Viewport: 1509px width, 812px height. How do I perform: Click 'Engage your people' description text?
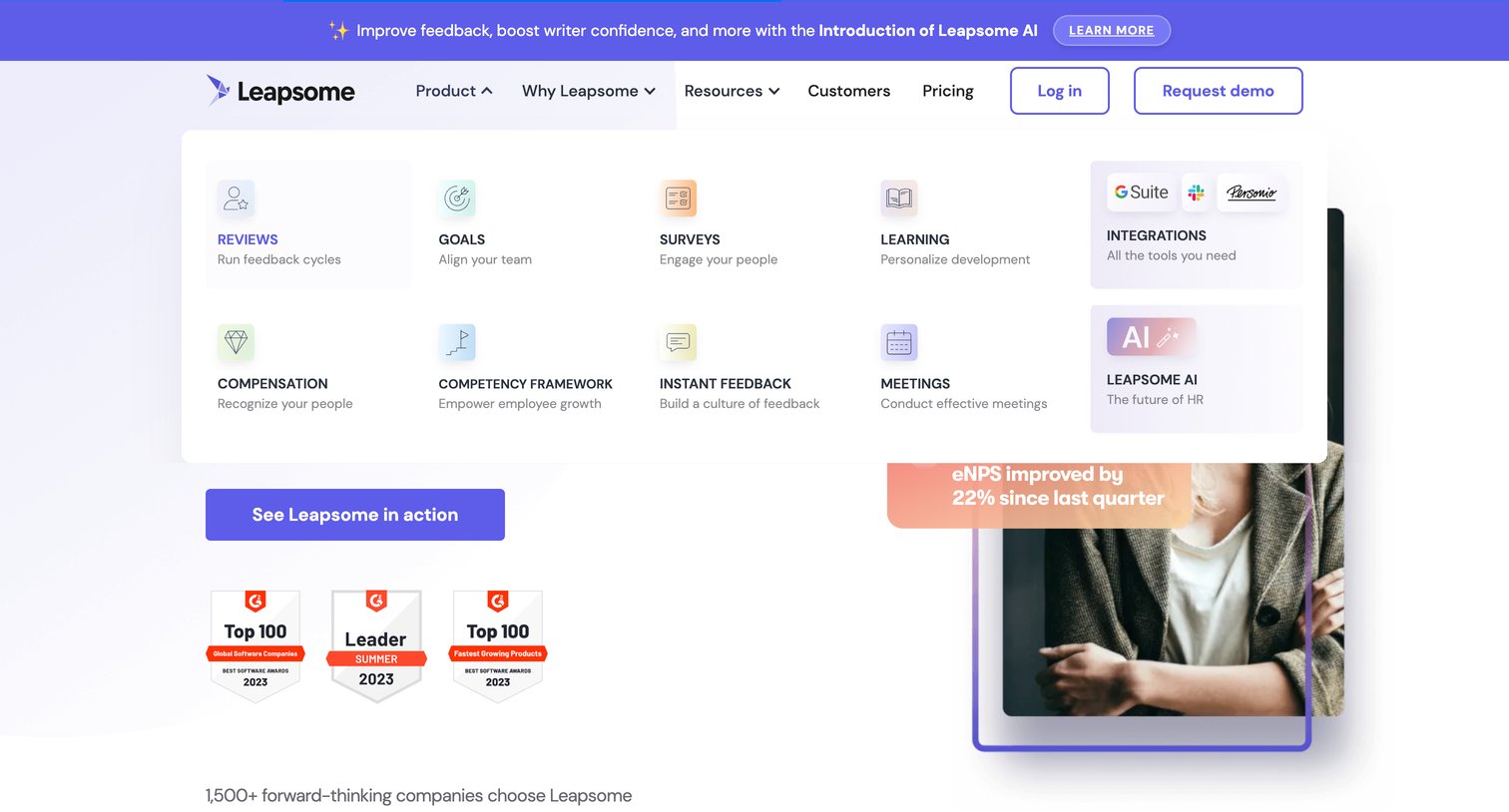[719, 259]
